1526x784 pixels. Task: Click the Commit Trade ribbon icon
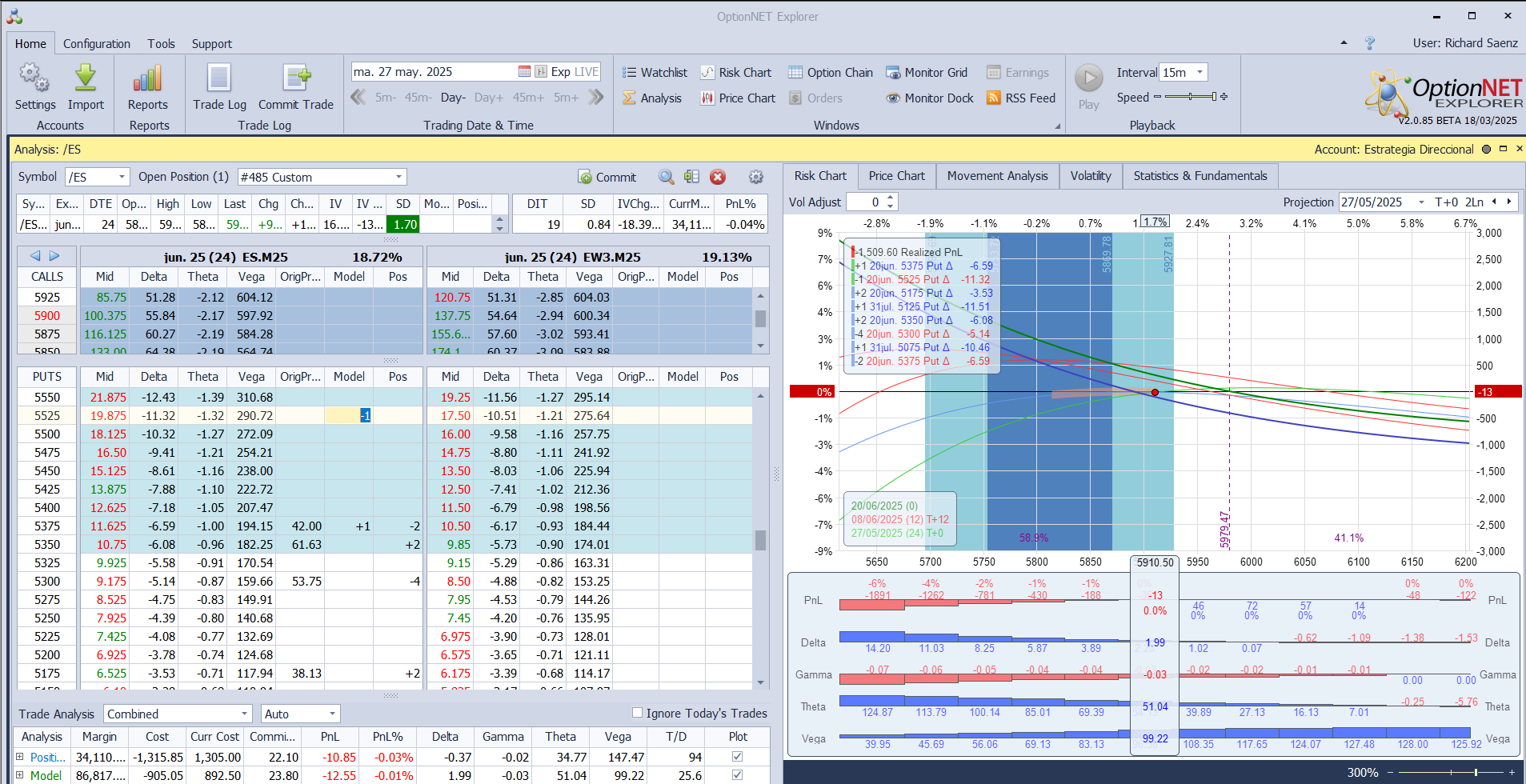(296, 78)
